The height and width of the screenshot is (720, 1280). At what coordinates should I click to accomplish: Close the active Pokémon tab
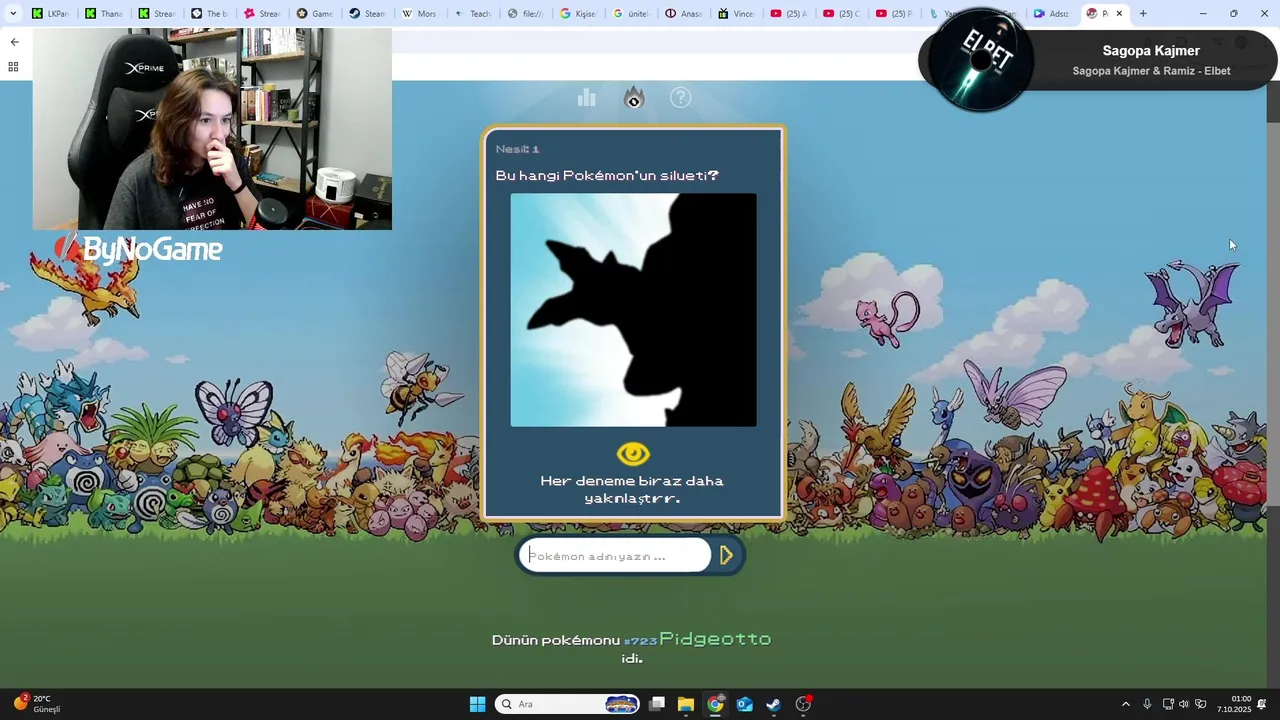pos(1119,14)
